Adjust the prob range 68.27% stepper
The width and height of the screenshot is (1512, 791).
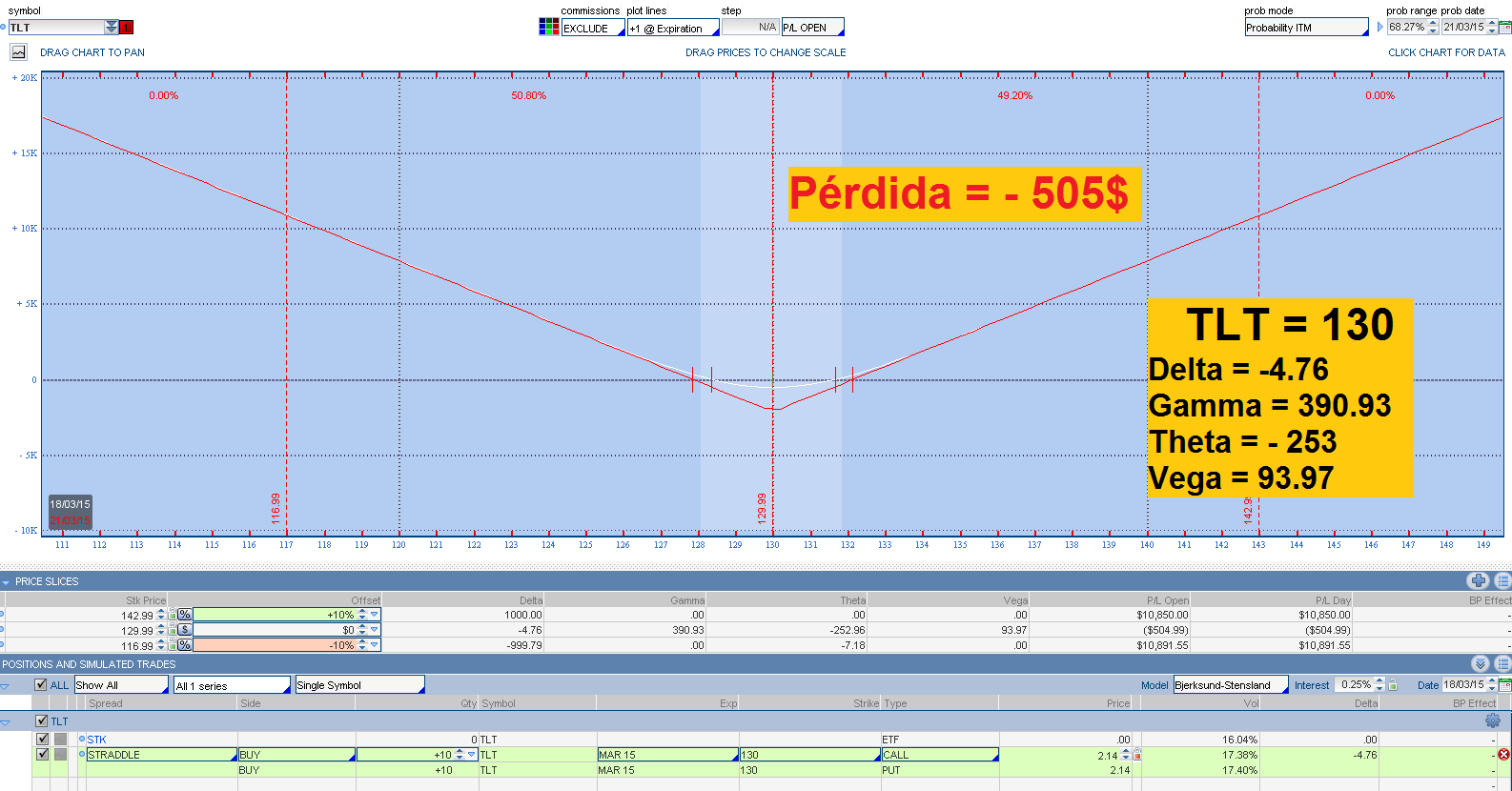1433,27
